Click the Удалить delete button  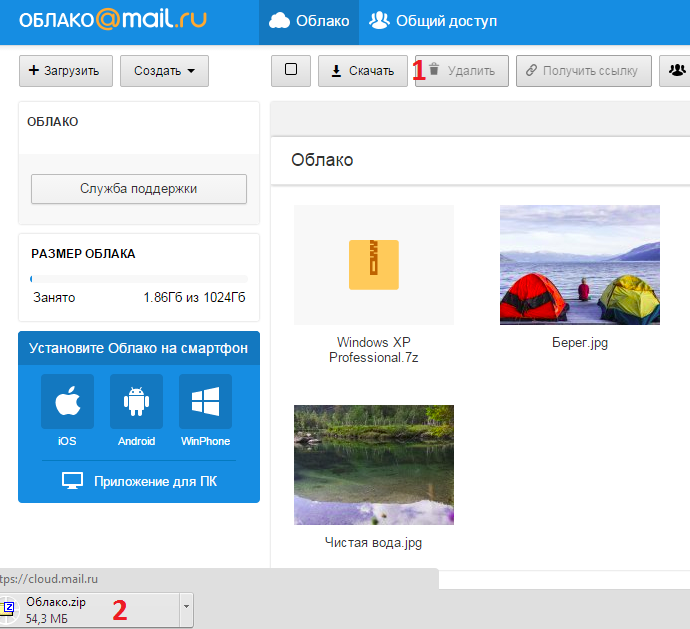[x=462, y=71]
